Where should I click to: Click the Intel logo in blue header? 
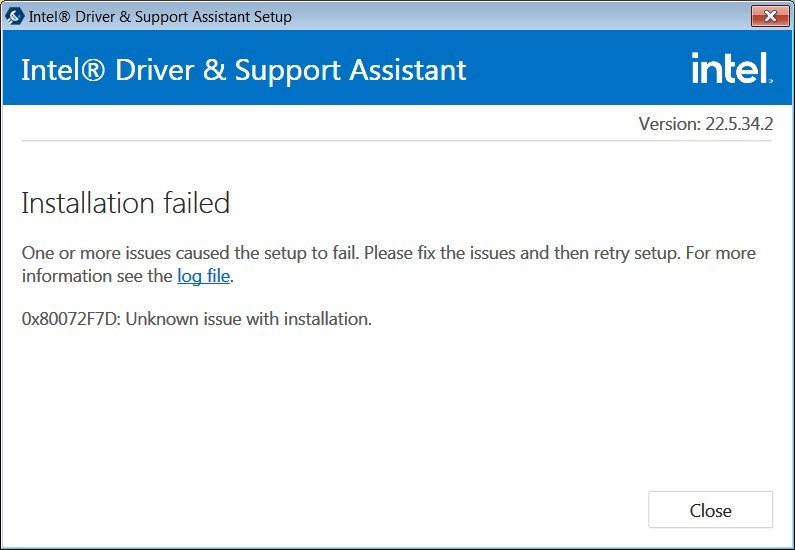click(732, 68)
